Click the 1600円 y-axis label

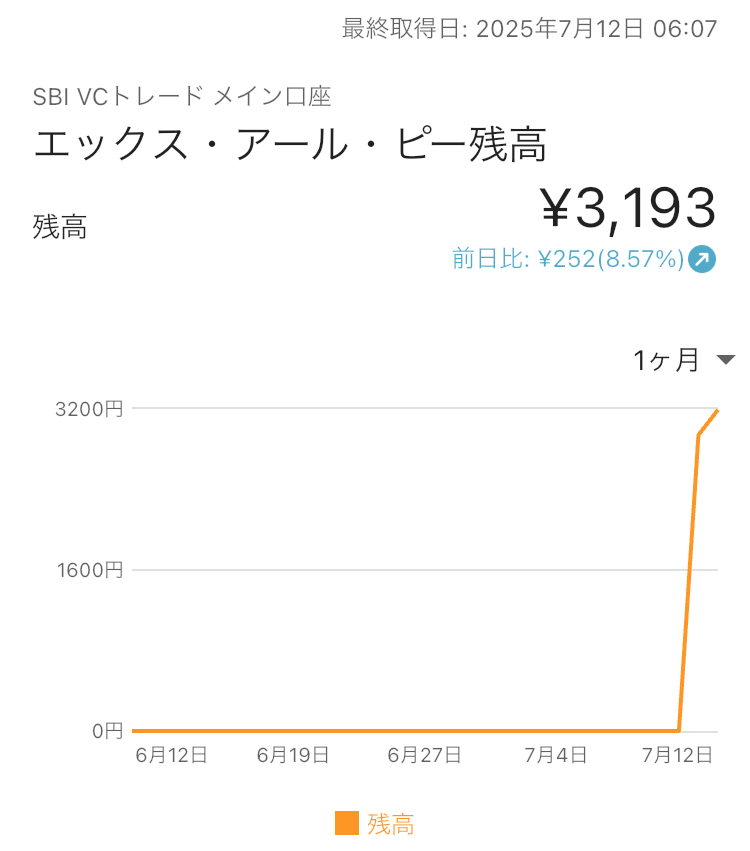click(x=90, y=570)
